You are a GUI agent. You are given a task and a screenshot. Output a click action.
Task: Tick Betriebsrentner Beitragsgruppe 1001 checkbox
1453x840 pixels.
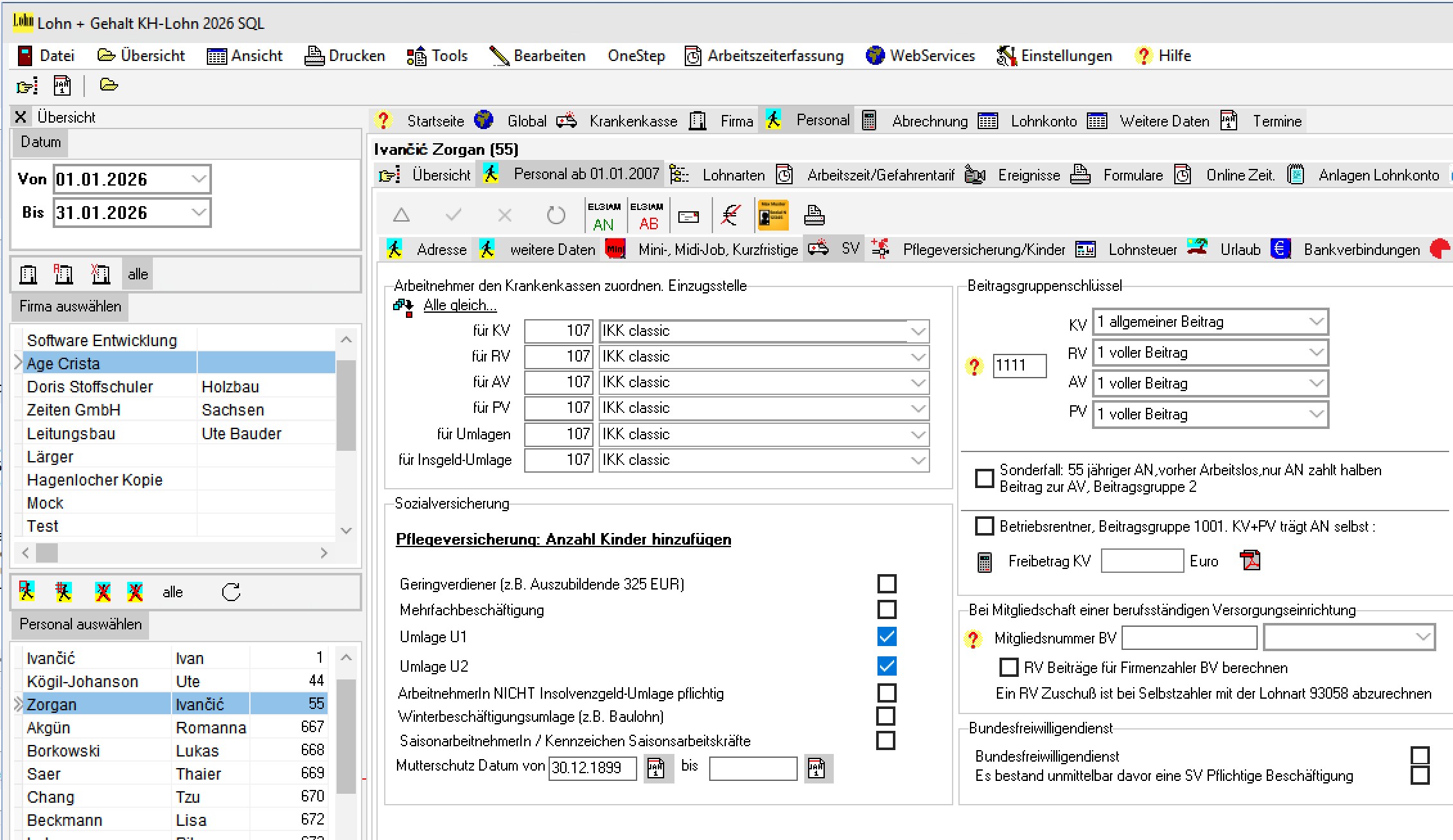[984, 526]
